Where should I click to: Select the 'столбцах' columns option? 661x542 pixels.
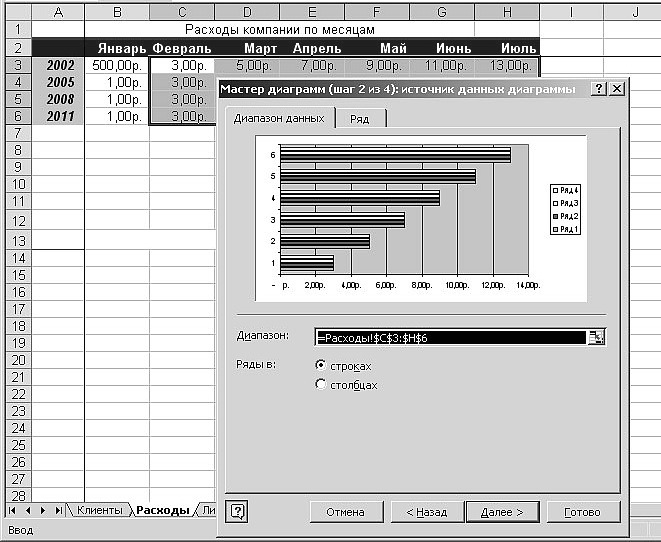point(321,384)
